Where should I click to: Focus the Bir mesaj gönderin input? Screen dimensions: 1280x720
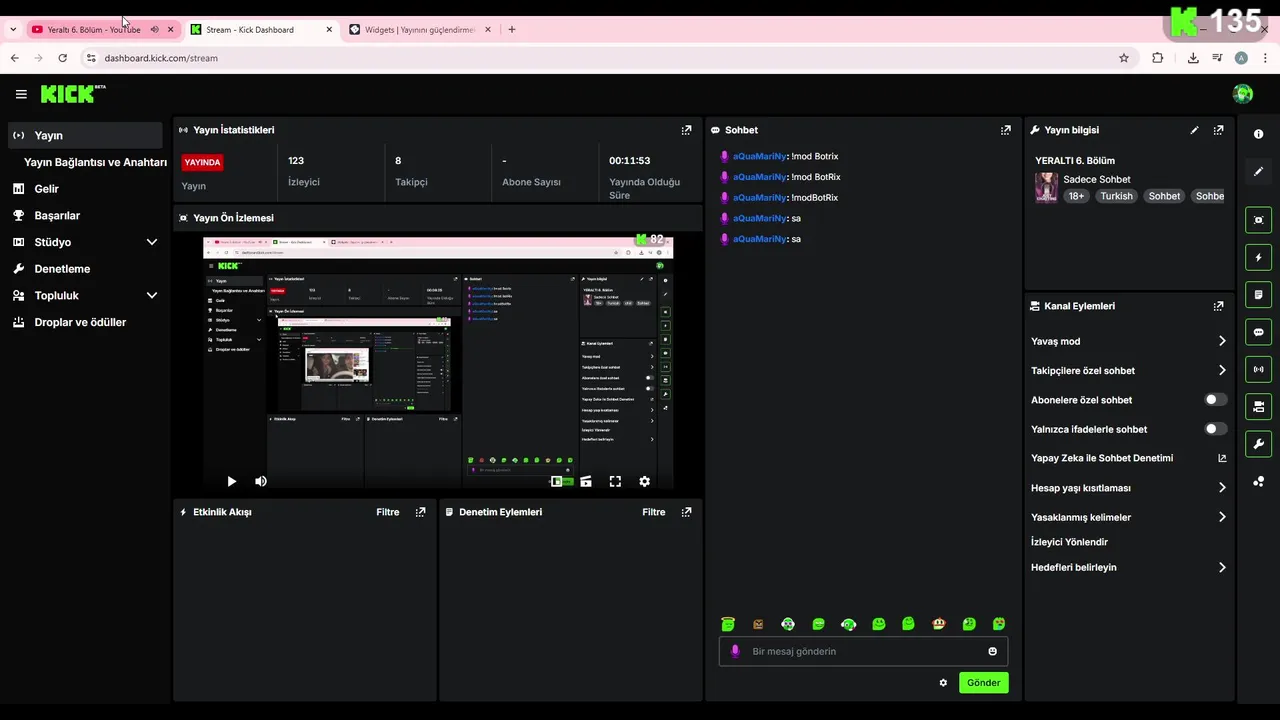863,651
